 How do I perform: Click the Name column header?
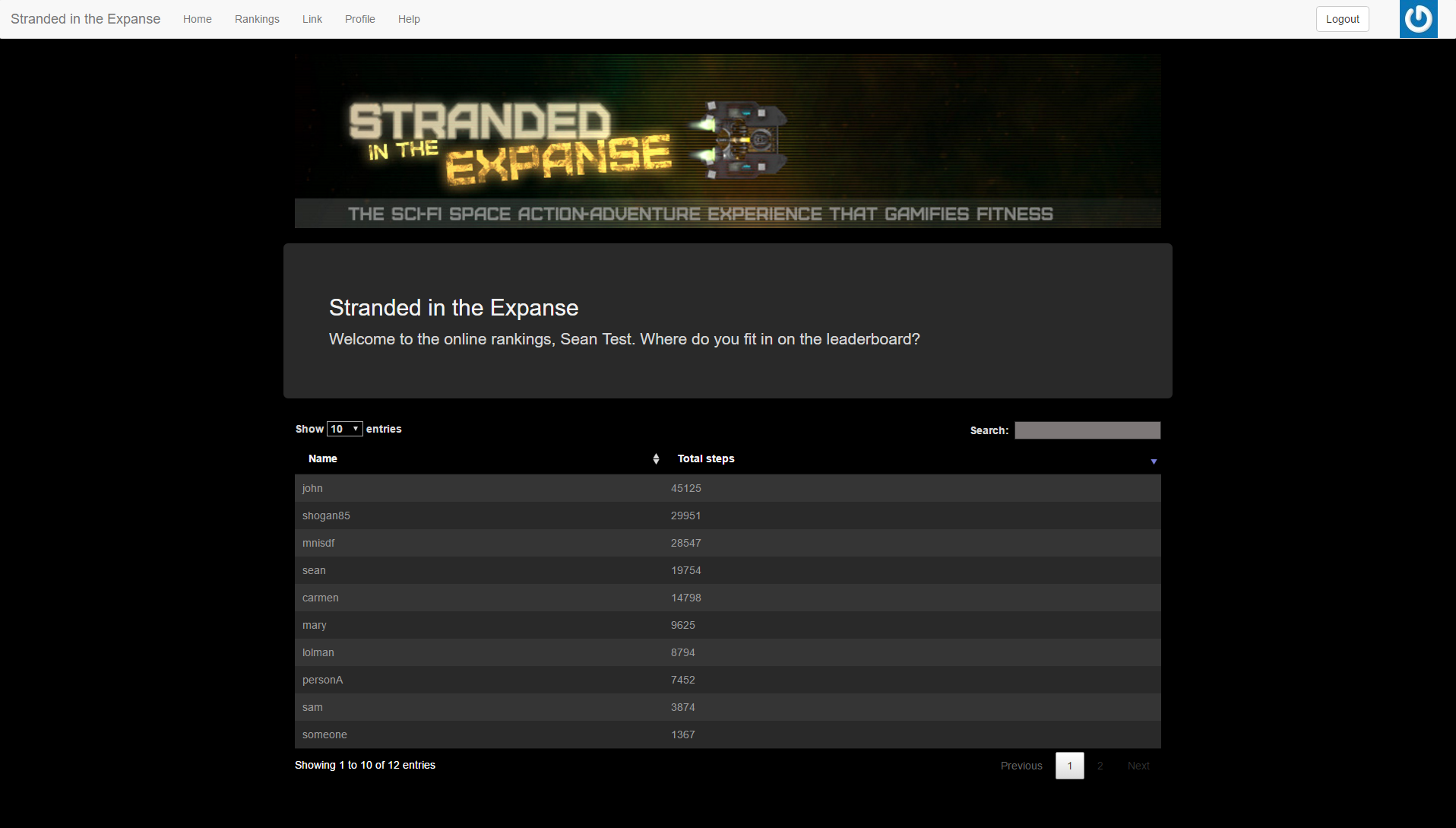[479, 458]
